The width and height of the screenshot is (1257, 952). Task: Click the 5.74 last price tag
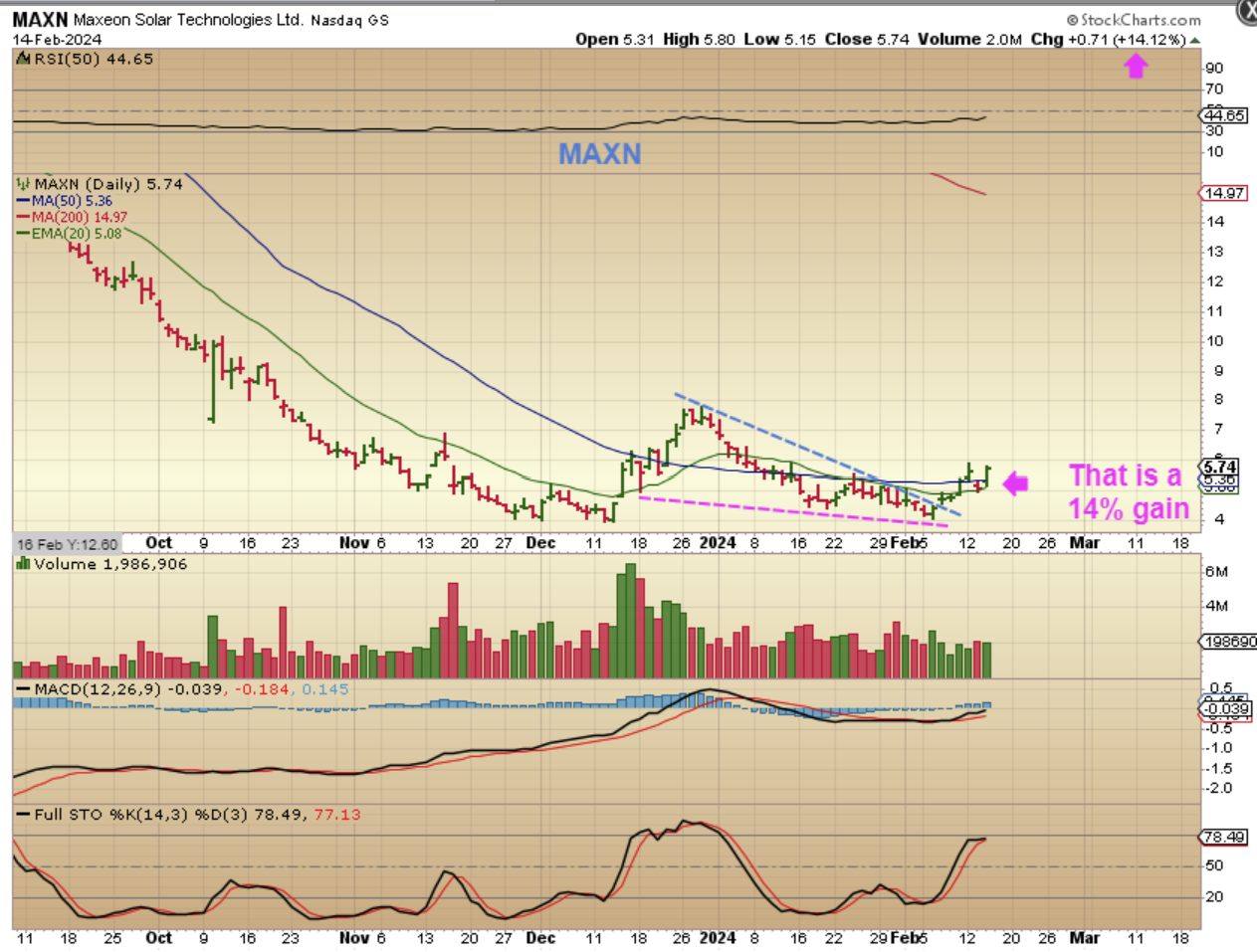(1220, 467)
